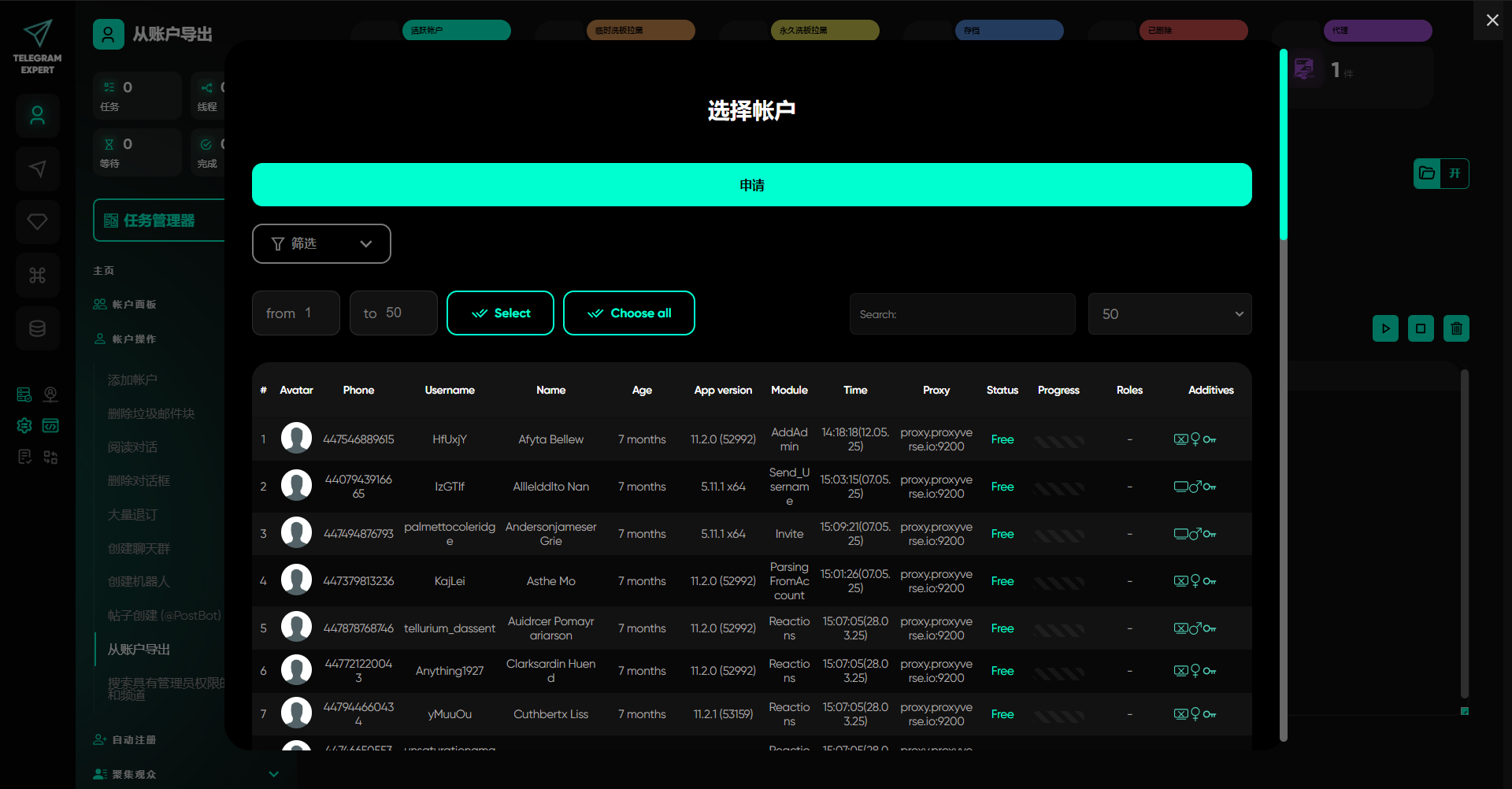Click the open folder icon
Image resolution: width=1512 pixels, height=789 pixels.
click(1427, 173)
